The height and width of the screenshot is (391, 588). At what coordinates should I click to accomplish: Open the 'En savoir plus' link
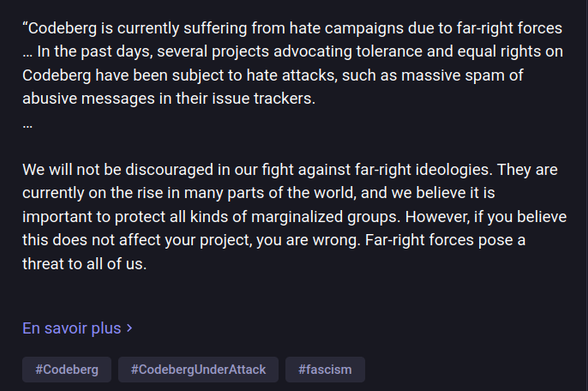(77, 328)
